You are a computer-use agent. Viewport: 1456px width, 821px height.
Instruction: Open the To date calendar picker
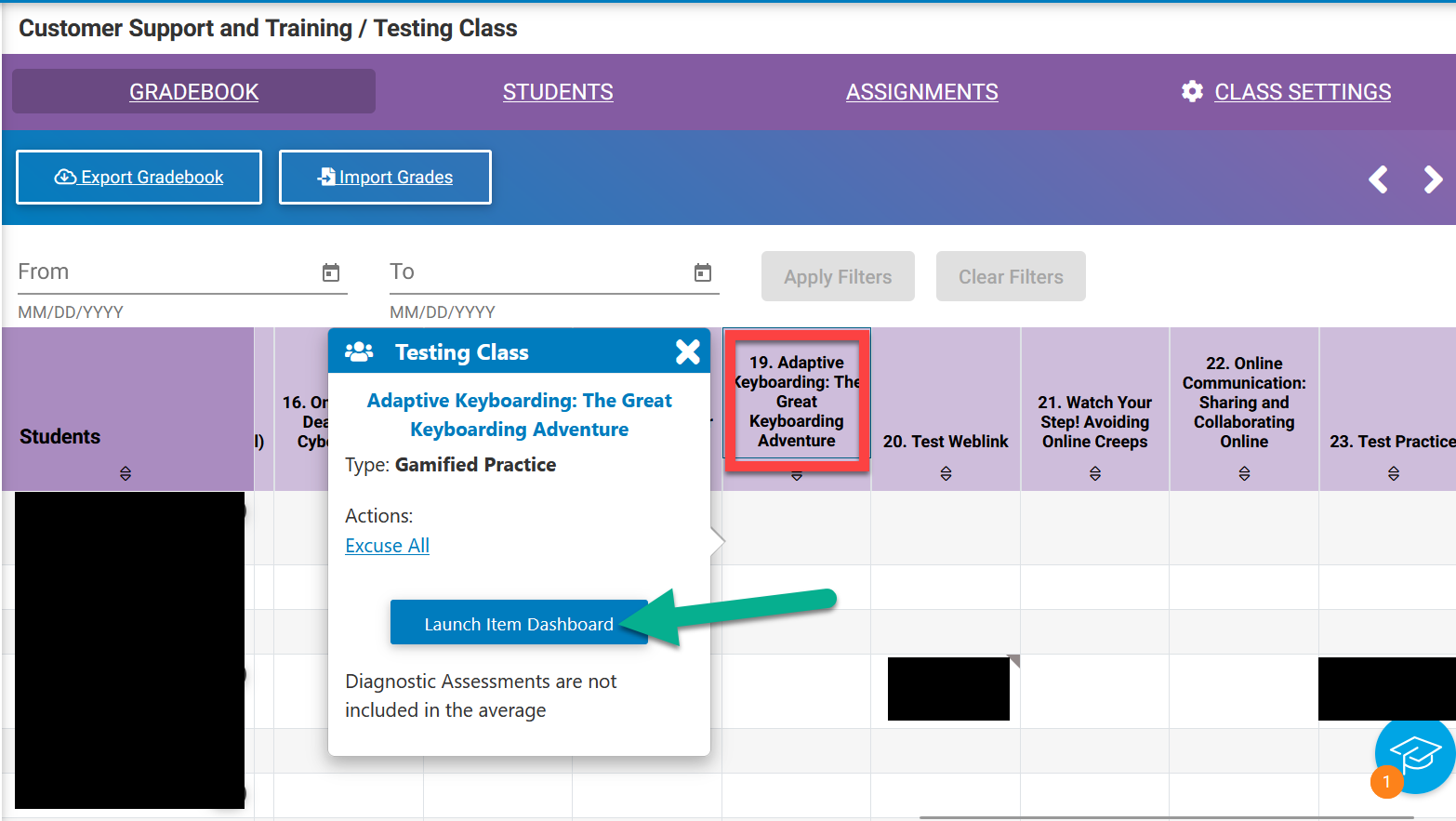coord(704,272)
